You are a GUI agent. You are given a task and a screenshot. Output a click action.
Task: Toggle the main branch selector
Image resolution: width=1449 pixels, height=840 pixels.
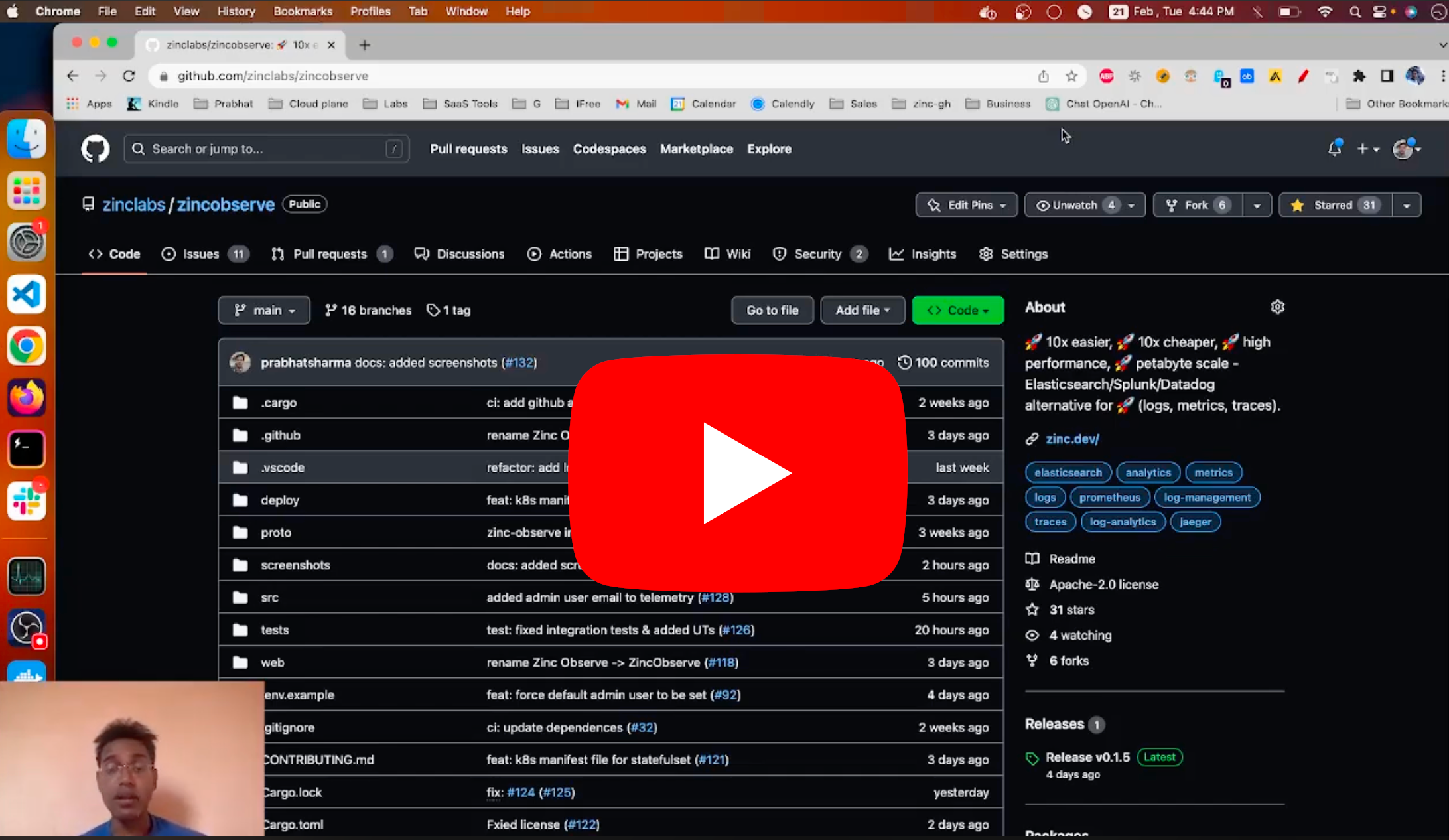[263, 310]
